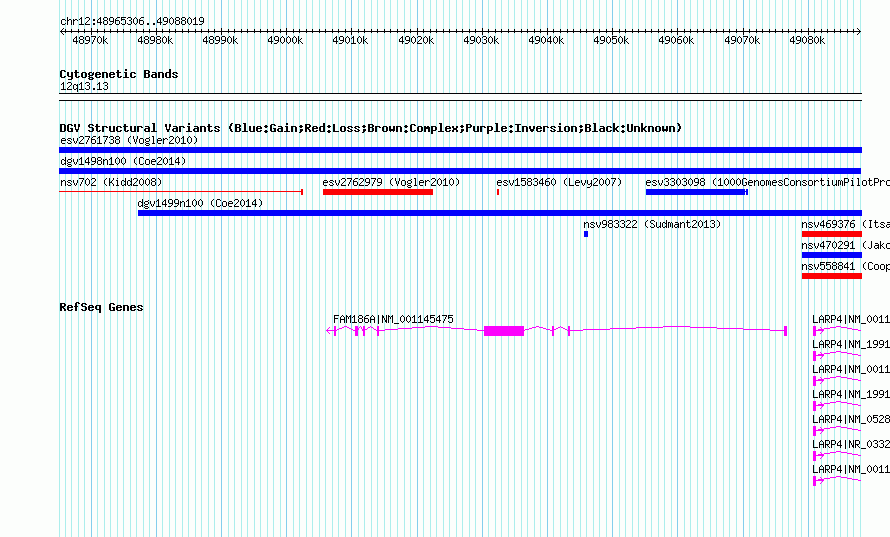Click the 48990k ruler tick label
890x537 pixels.
pos(220,40)
